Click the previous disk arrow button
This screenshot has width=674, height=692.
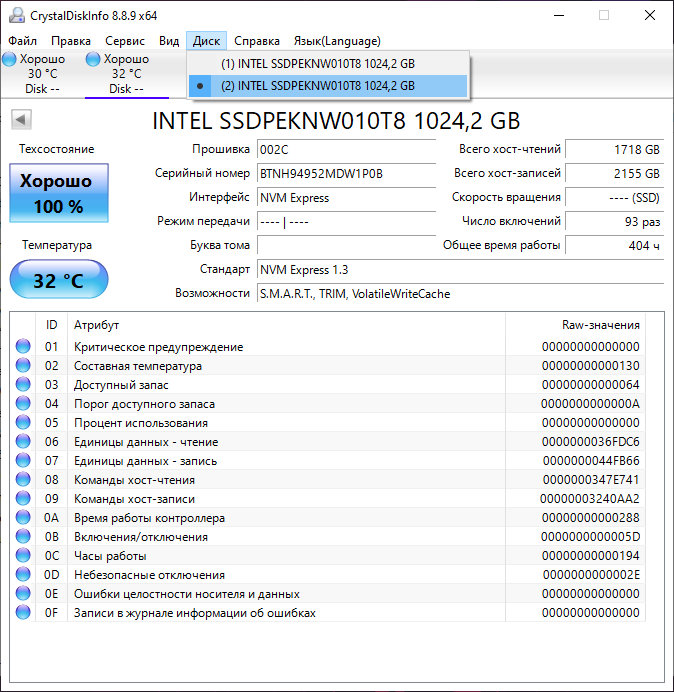21,120
